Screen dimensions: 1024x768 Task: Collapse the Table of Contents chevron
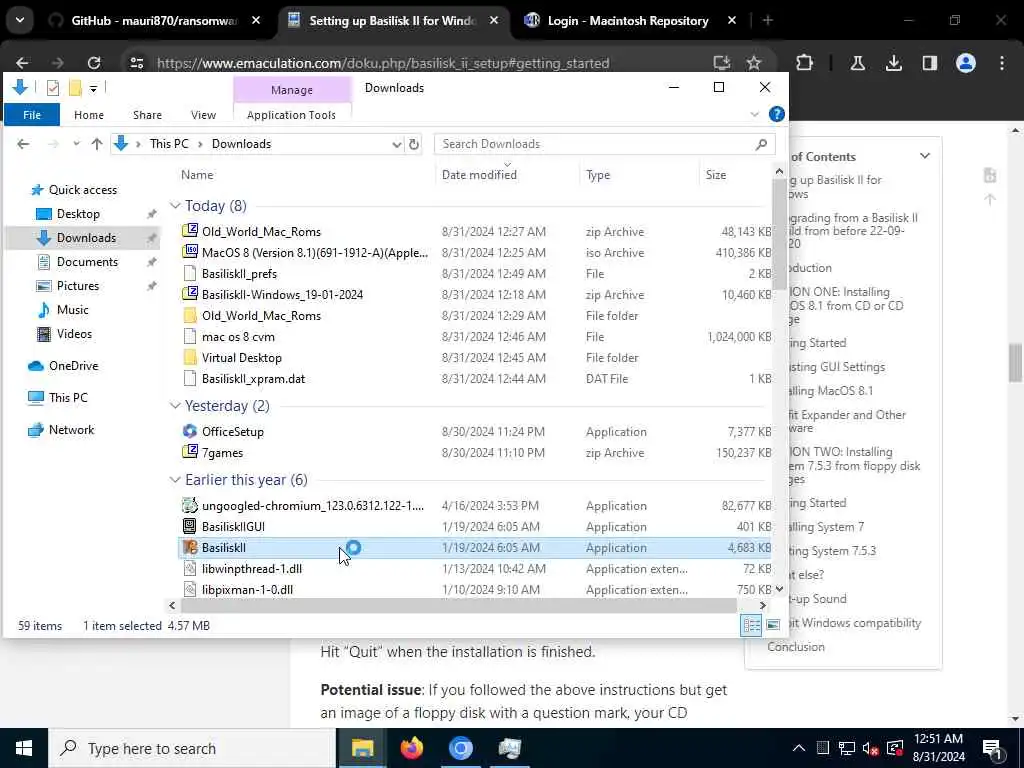point(925,156)
